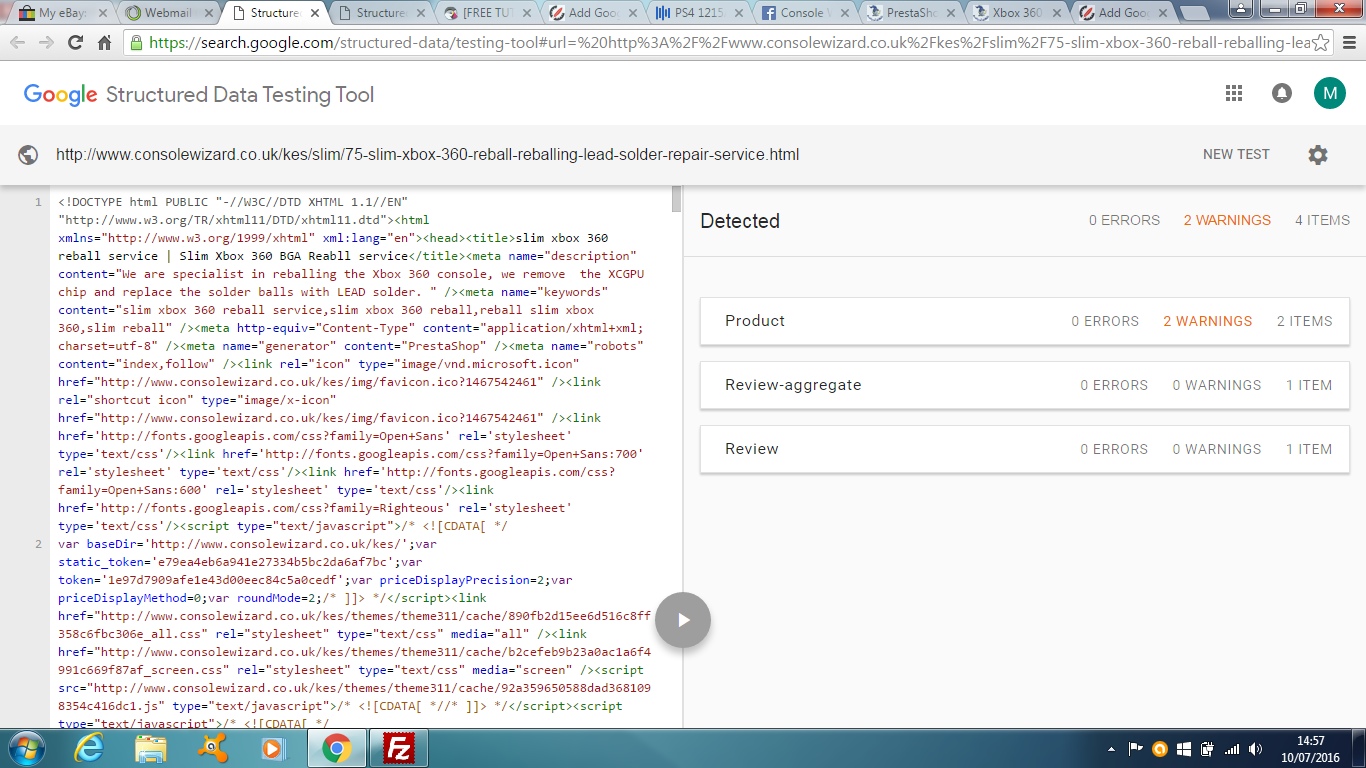Click line number 2 in code gutter
This screenshot has width=1366, height=768.
[39, 544]
